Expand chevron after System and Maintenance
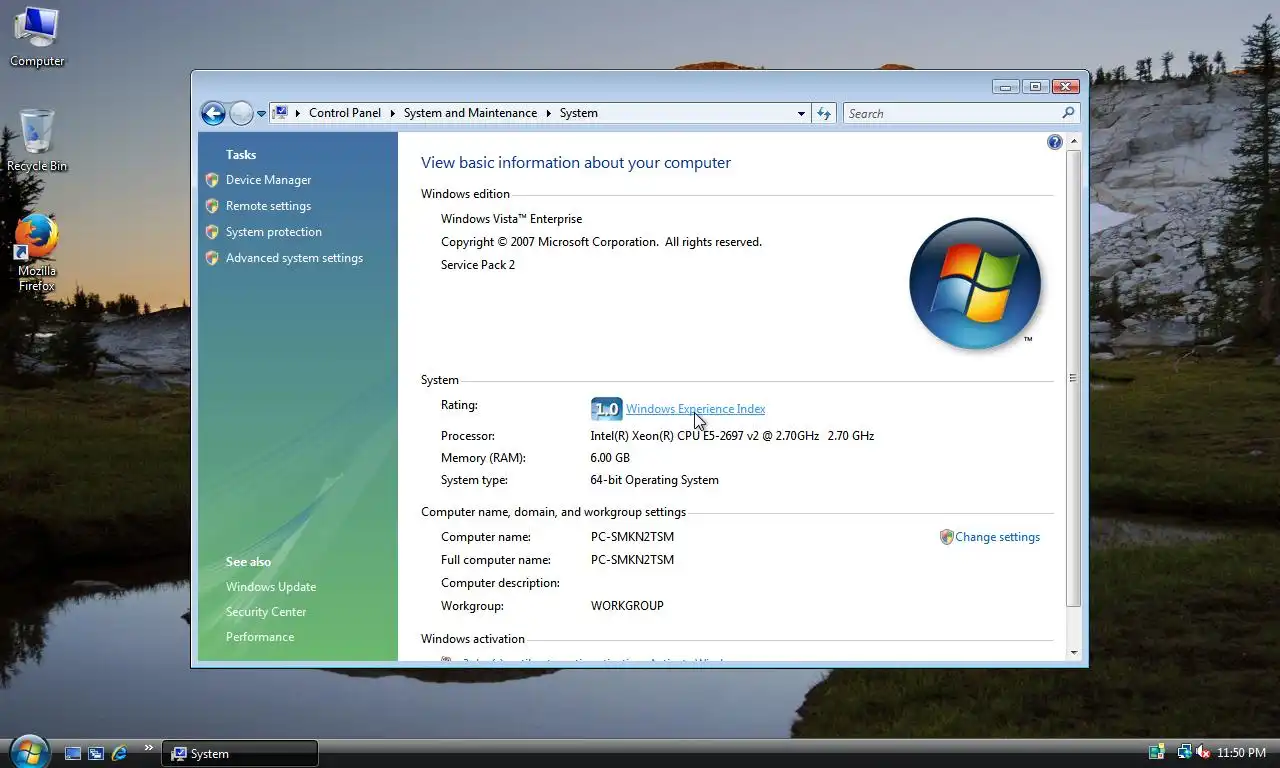 pos(548,113)
